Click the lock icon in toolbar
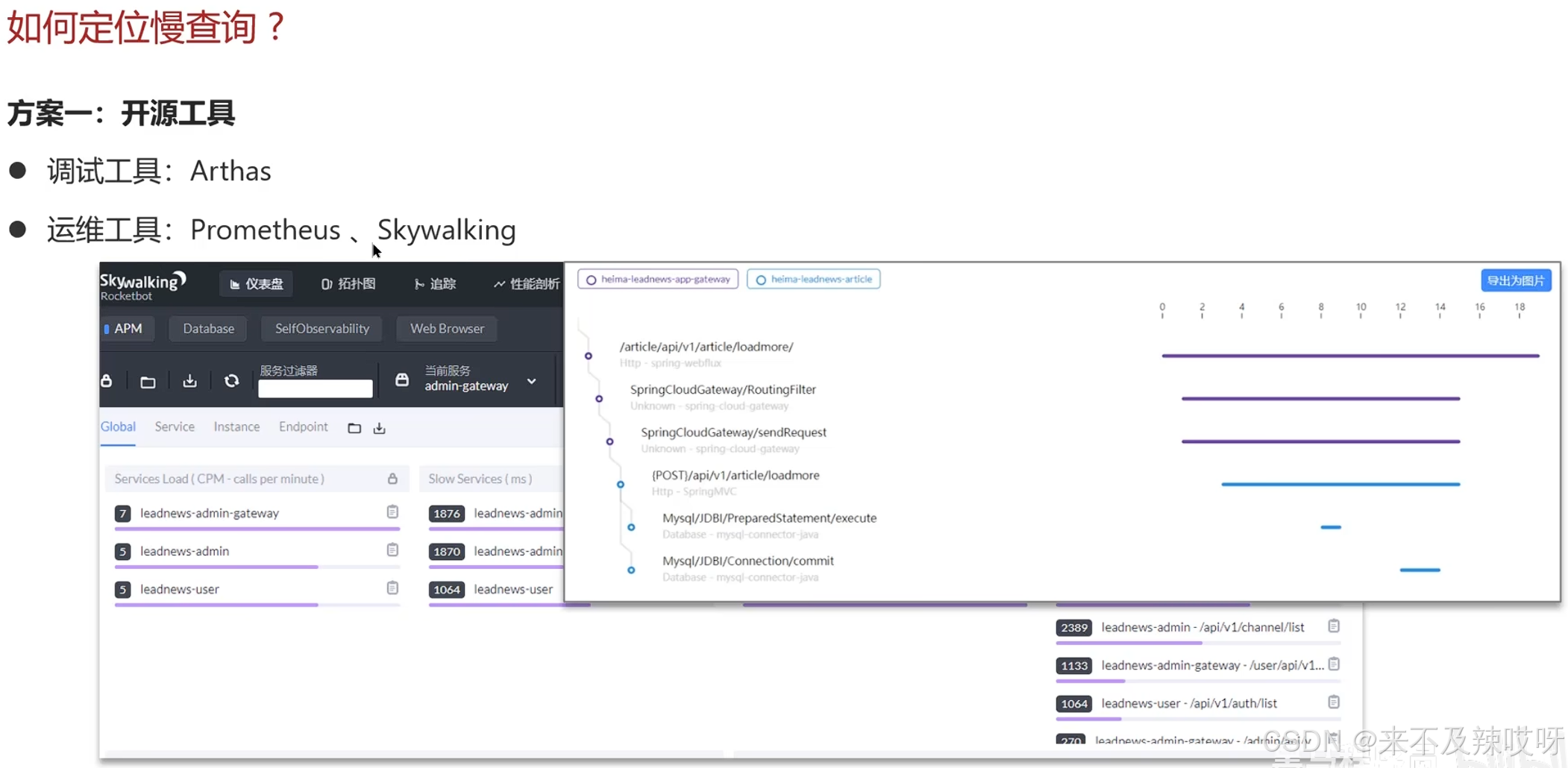Viewport: 1568px width, 768px height. pyautogui.click(x=107, y=381)
